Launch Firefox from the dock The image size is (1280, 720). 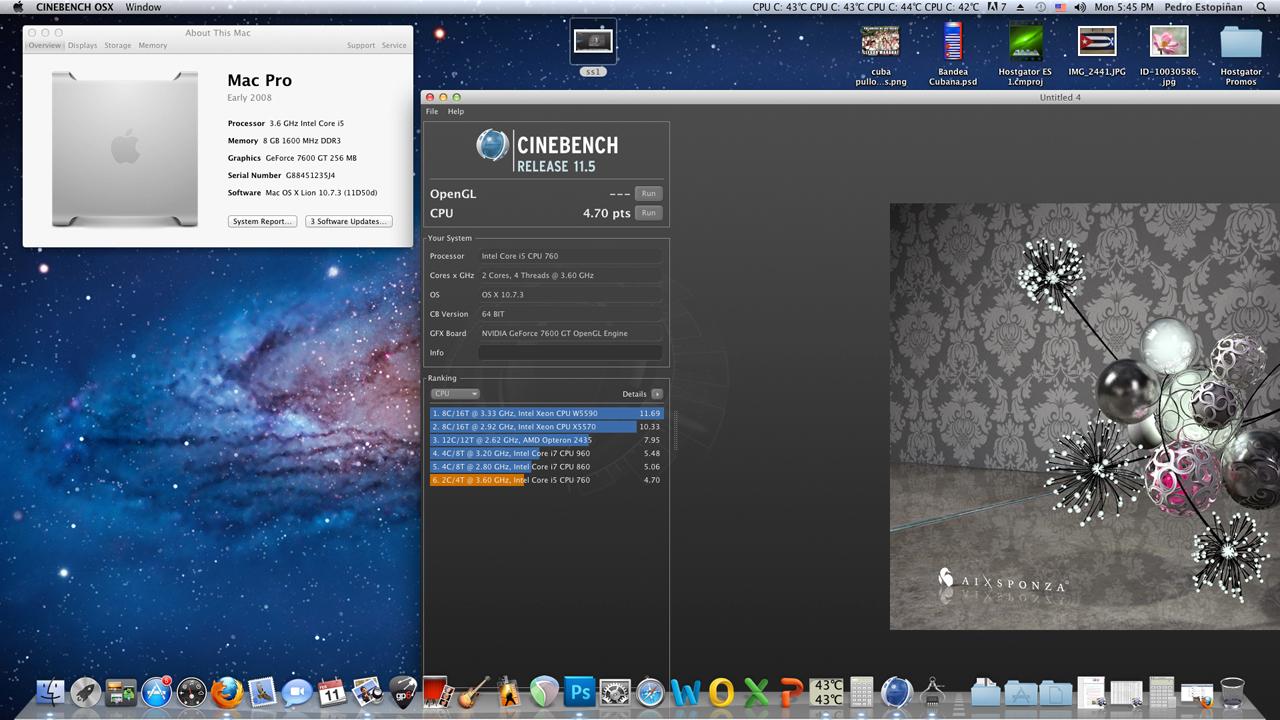click(x=227, y=692)
